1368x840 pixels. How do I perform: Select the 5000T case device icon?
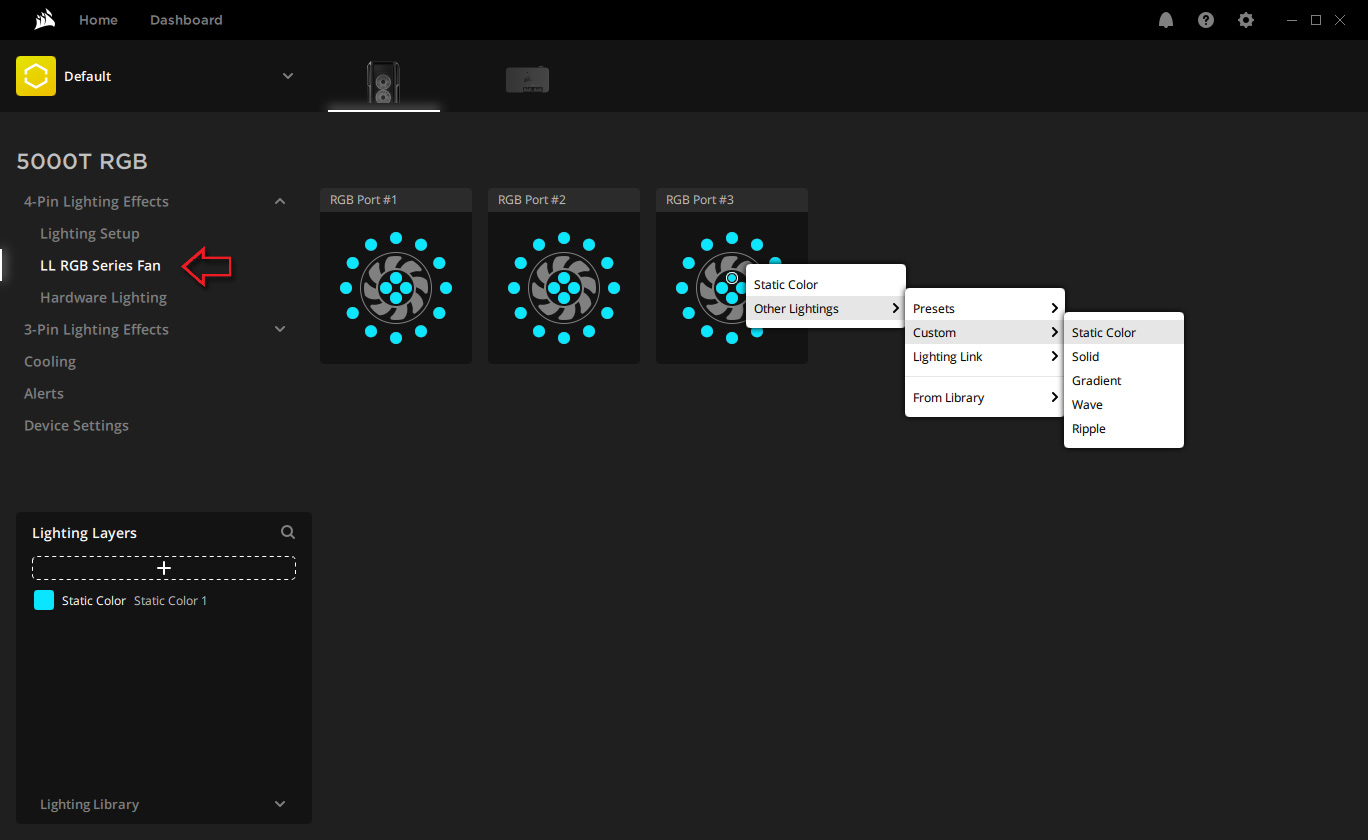click(383, 82)
